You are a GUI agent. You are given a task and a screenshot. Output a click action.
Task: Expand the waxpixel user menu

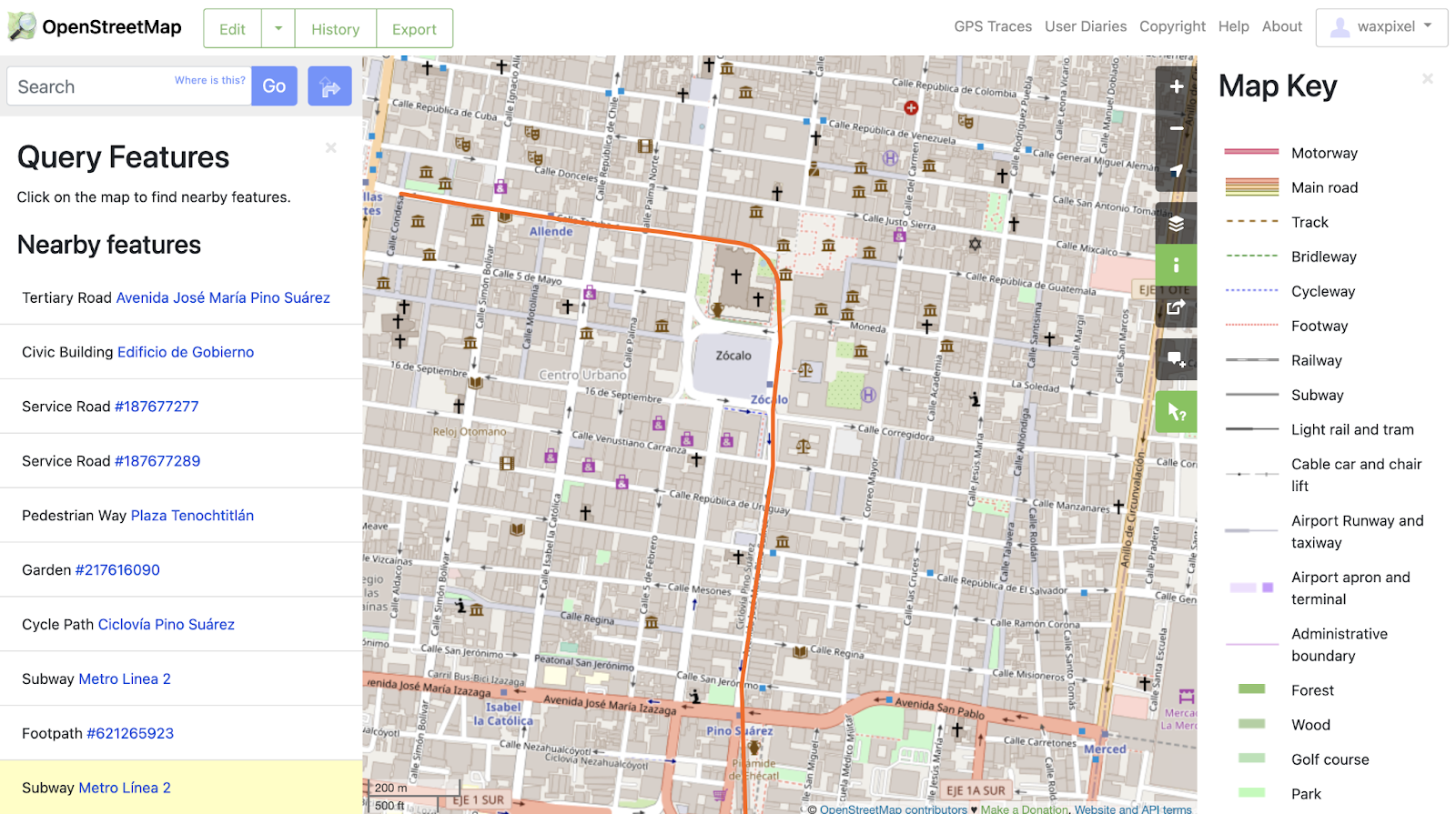tap(1381, 27)
